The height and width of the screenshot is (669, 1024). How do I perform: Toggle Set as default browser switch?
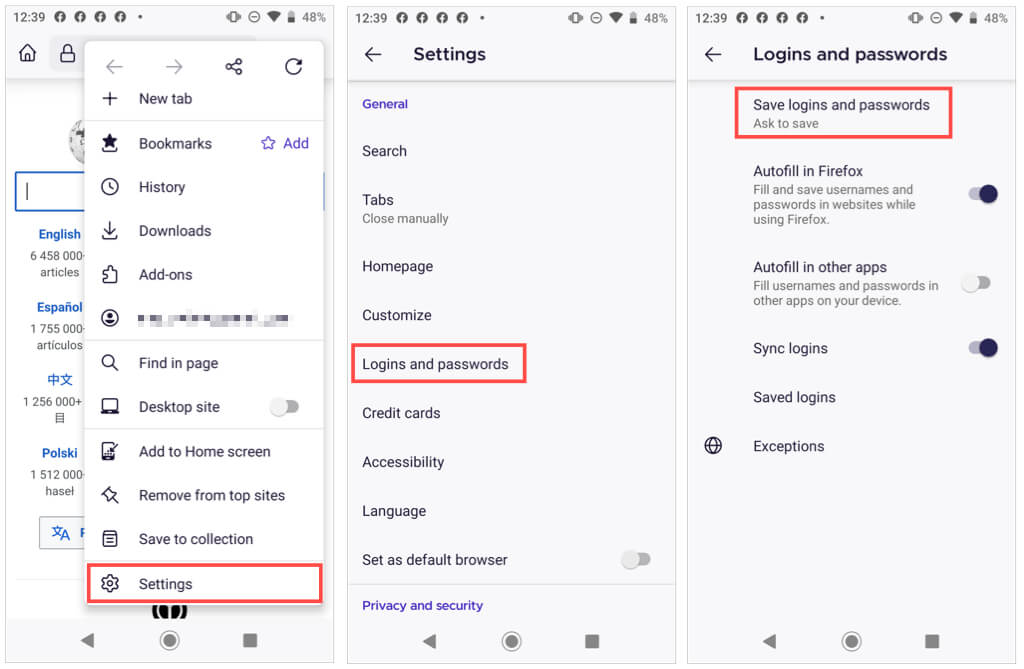pyautogui.click(x=635, y=559)
